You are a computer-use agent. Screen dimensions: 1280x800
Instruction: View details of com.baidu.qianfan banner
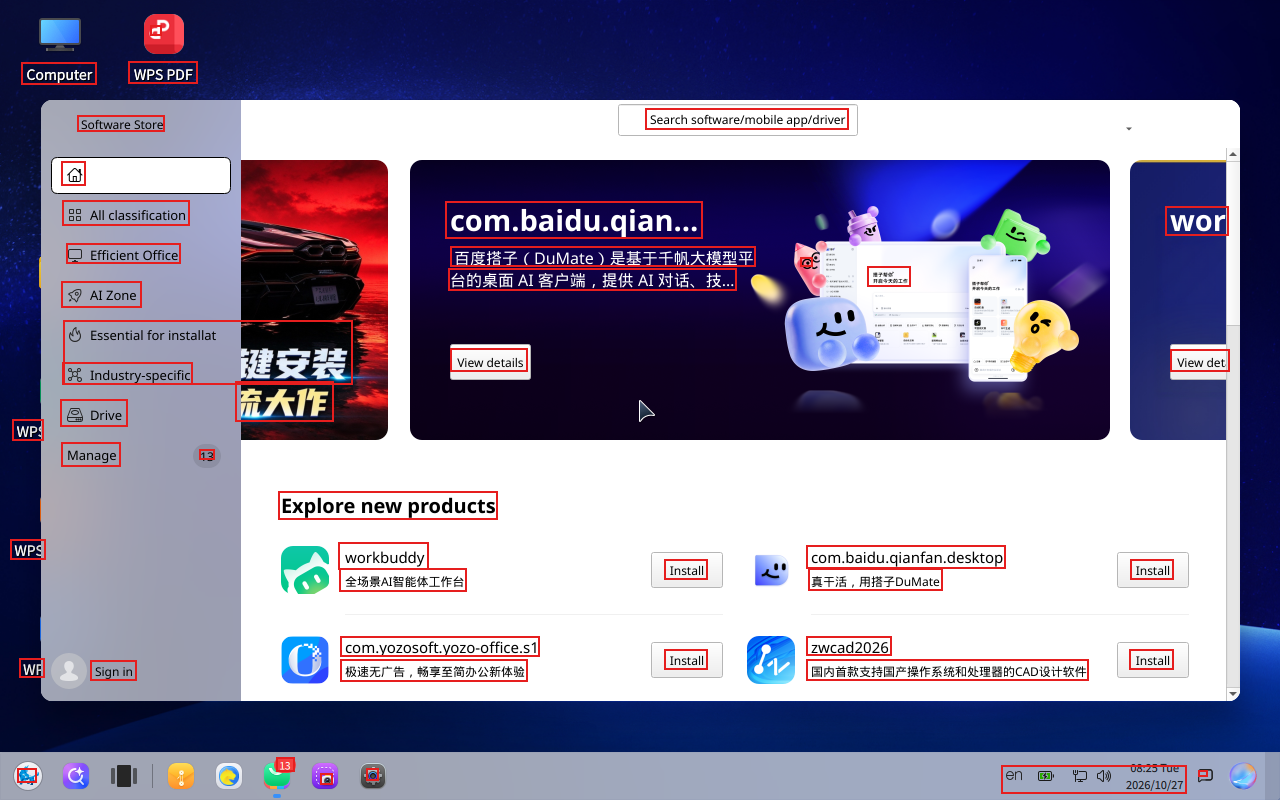tap(490, 362)
